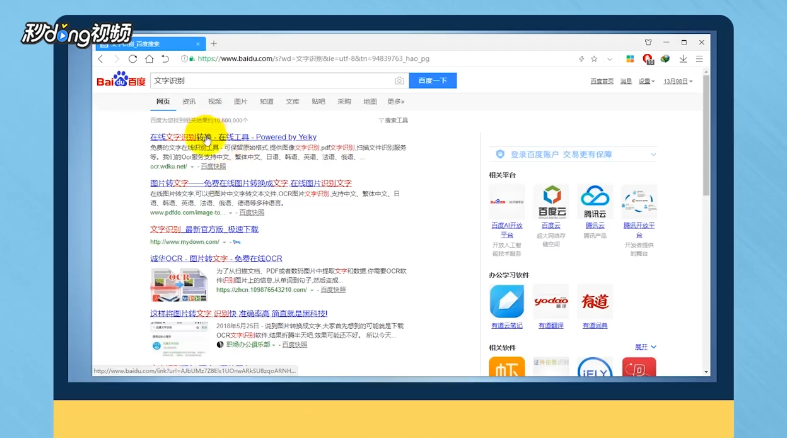The width and height of the screenshot is (787, 438).
Task: Expand the address bar dropdown chevron
Action: 609,59
